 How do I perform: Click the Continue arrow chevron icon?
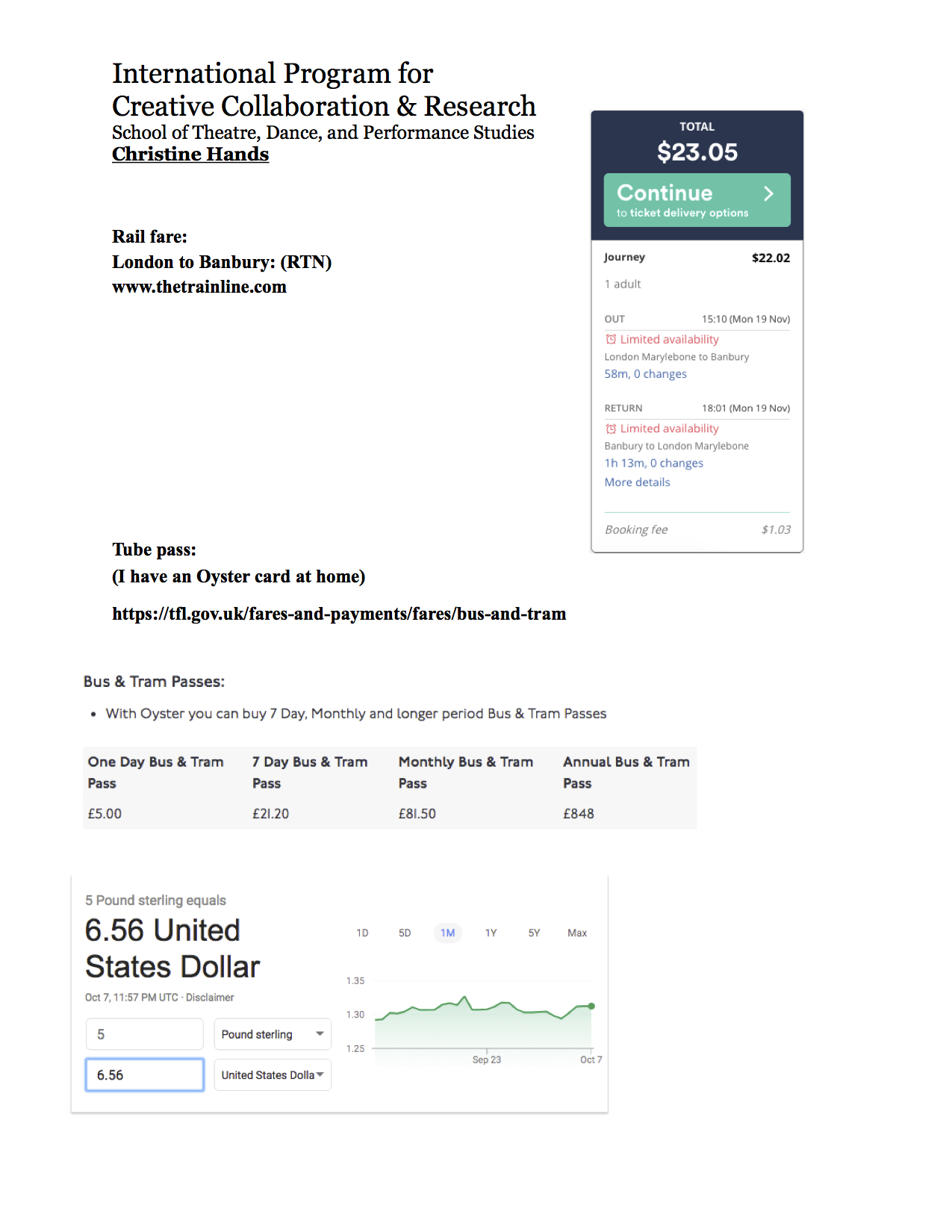[x=768, y=194]
